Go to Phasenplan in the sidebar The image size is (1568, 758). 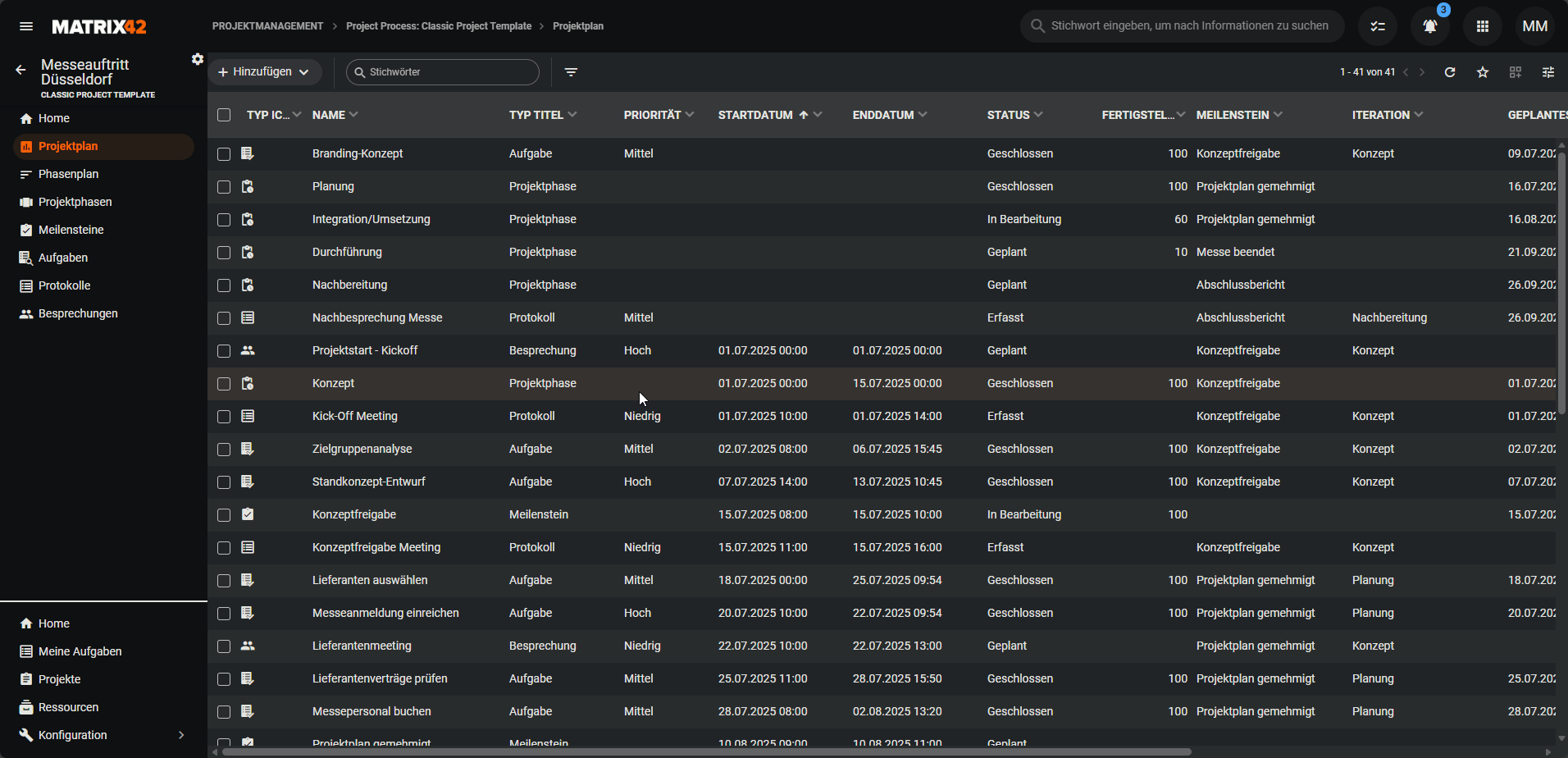pos(68,174)
